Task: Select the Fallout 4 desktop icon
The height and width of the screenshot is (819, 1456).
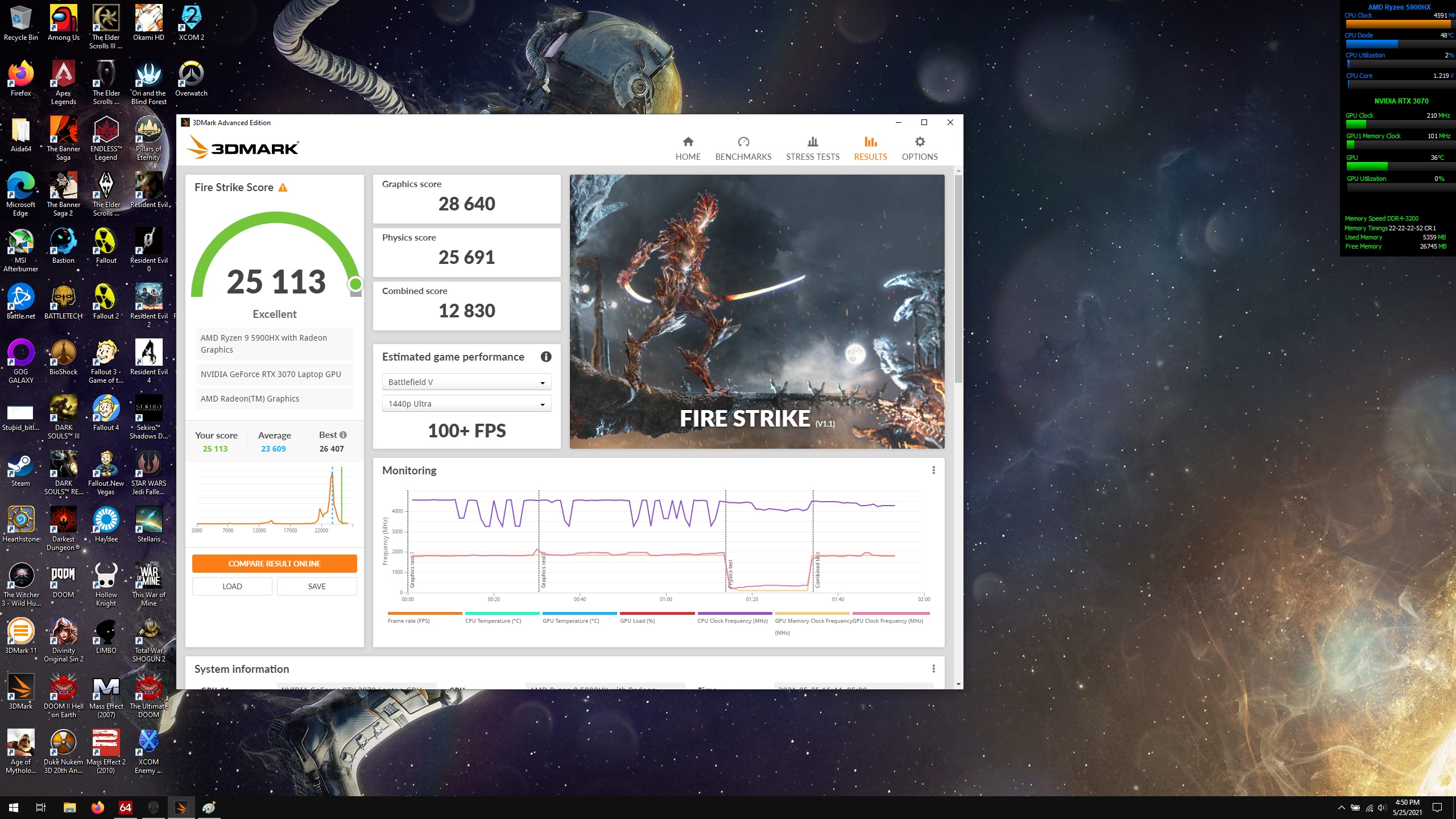Action: click(x=106, y=413)
